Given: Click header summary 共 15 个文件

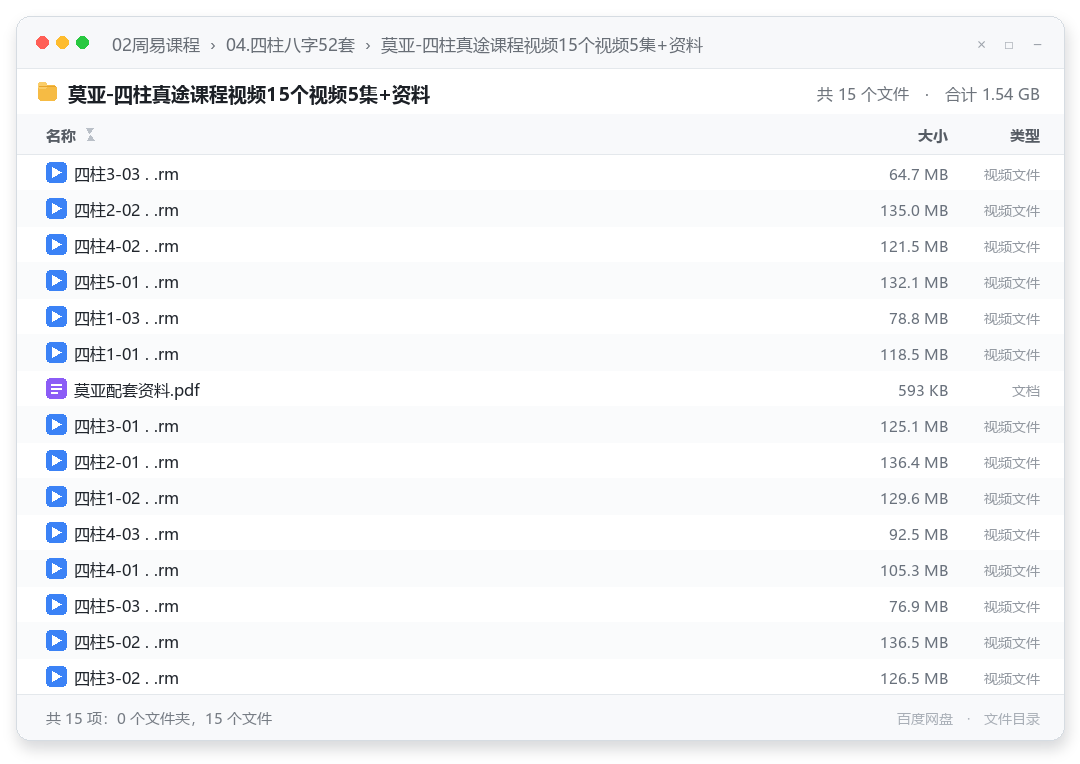Looking at the screenshot, I should click(863, 94).
